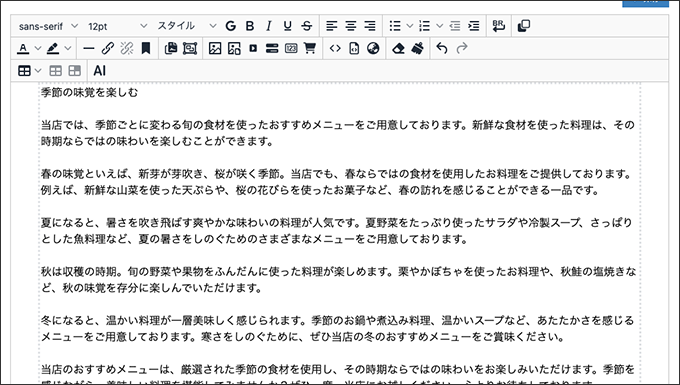Screen dimensions: 680x385
Task: Expand the table menu arrow
Action: point(38,71)
